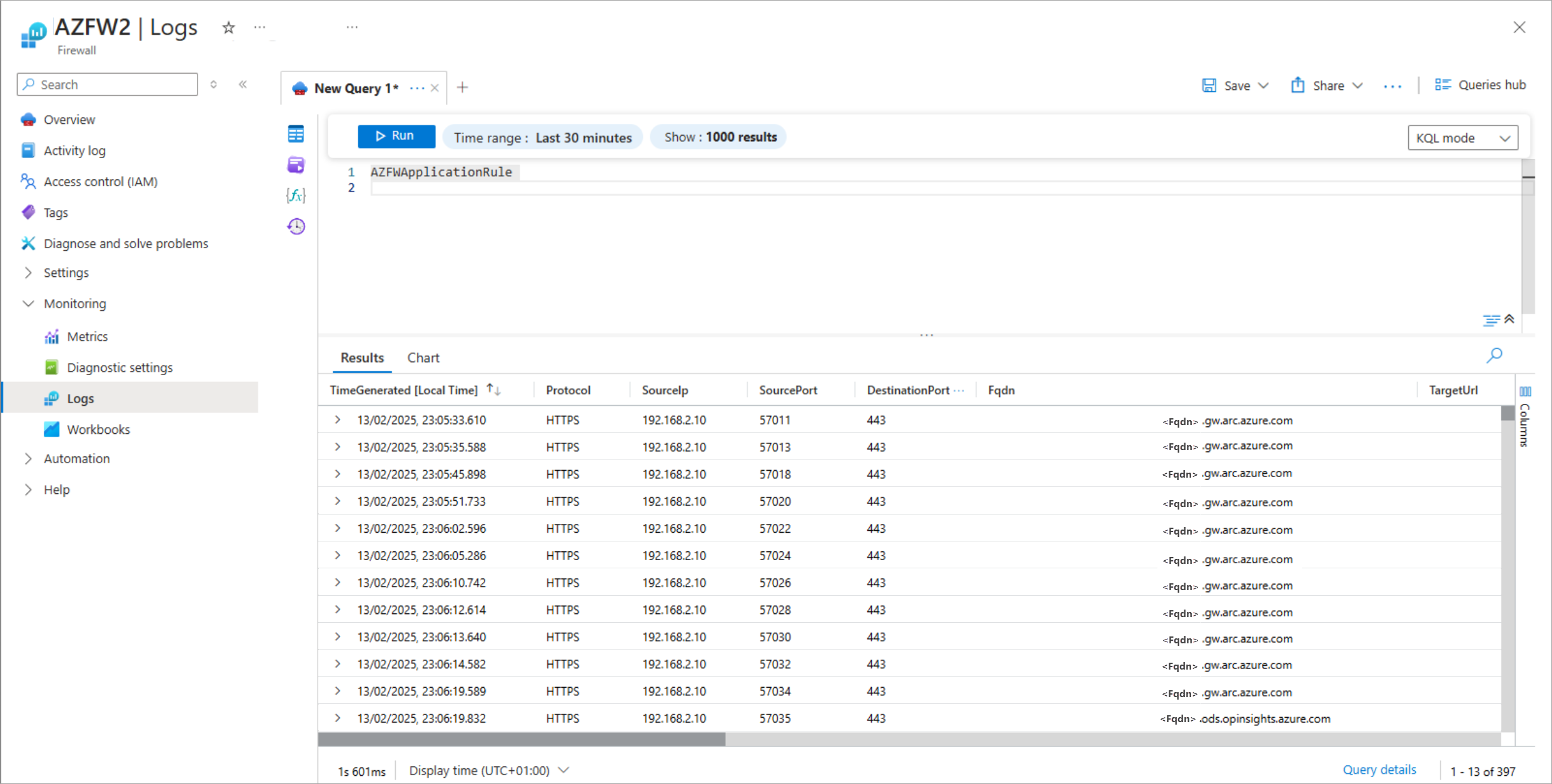Image resolution: width=1552 pixels, height=784 pixels.
Task: Switch to the Chart tab
Action: coord(423,358)
